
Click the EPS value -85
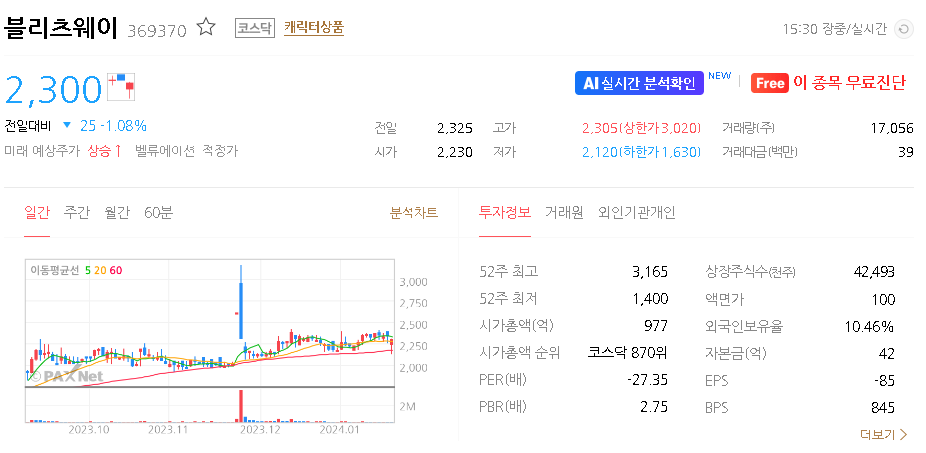tap(885, 381)
